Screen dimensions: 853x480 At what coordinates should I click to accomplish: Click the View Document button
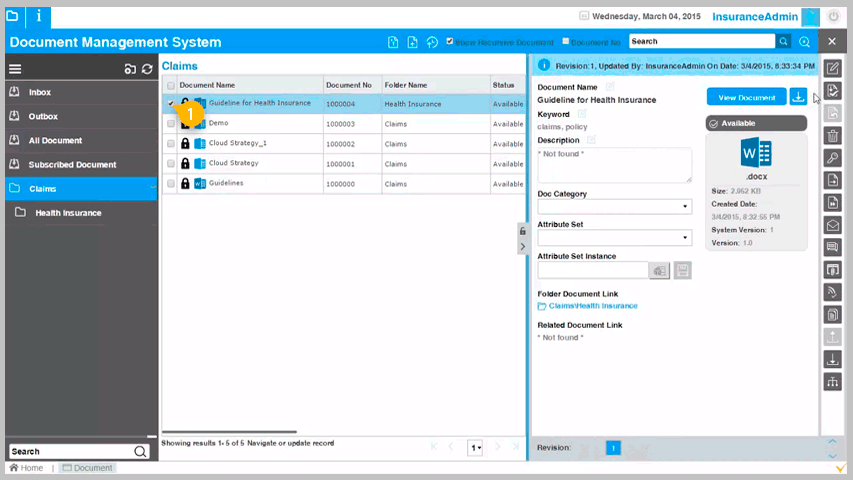click(746, 97)
